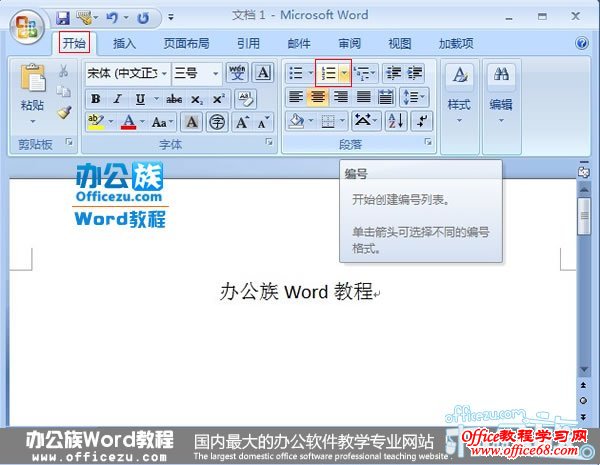Viewport: 600px width, 465px height.
Task: Click the Borders button
Action: click(328, 122)
